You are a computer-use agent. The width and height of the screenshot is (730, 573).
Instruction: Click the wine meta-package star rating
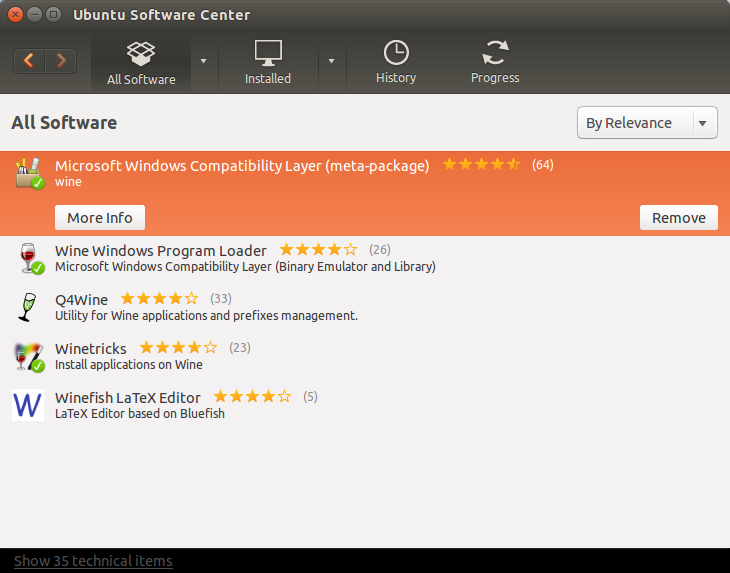[481, 164]
